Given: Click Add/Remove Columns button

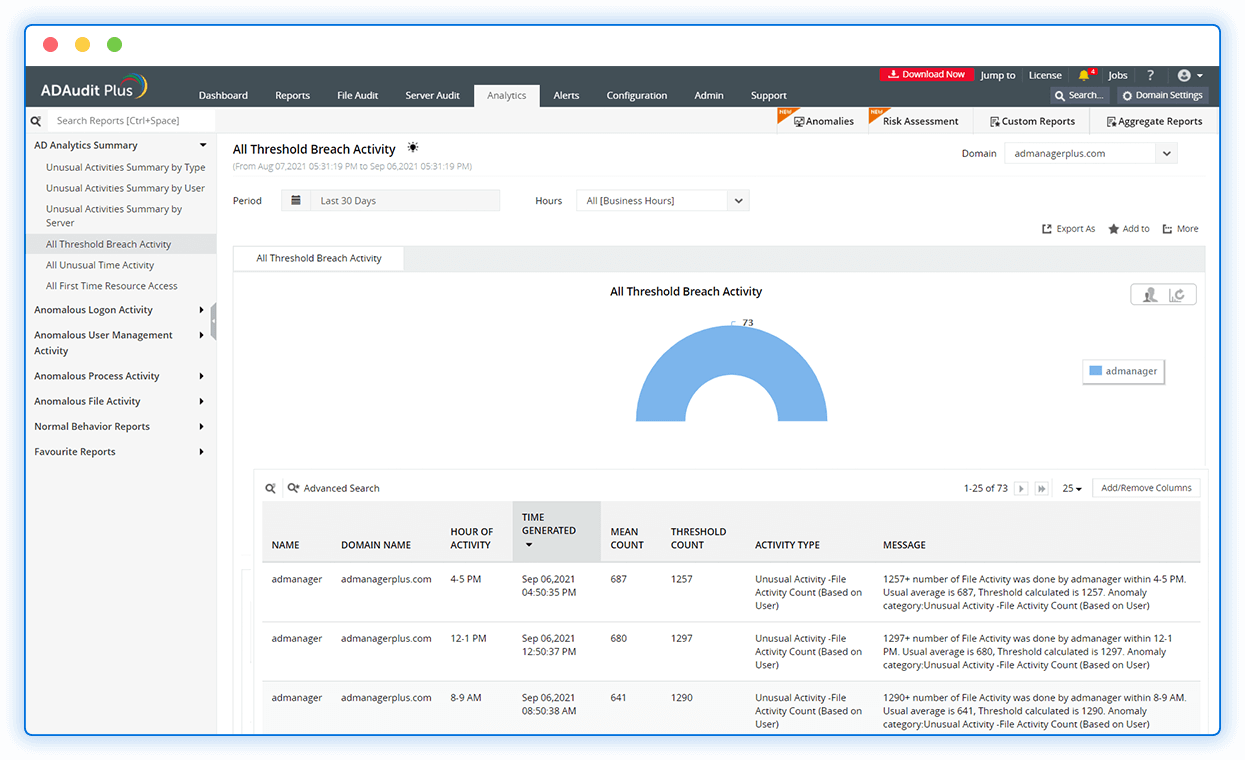Looking at the screenshot, I should 1146,488.
